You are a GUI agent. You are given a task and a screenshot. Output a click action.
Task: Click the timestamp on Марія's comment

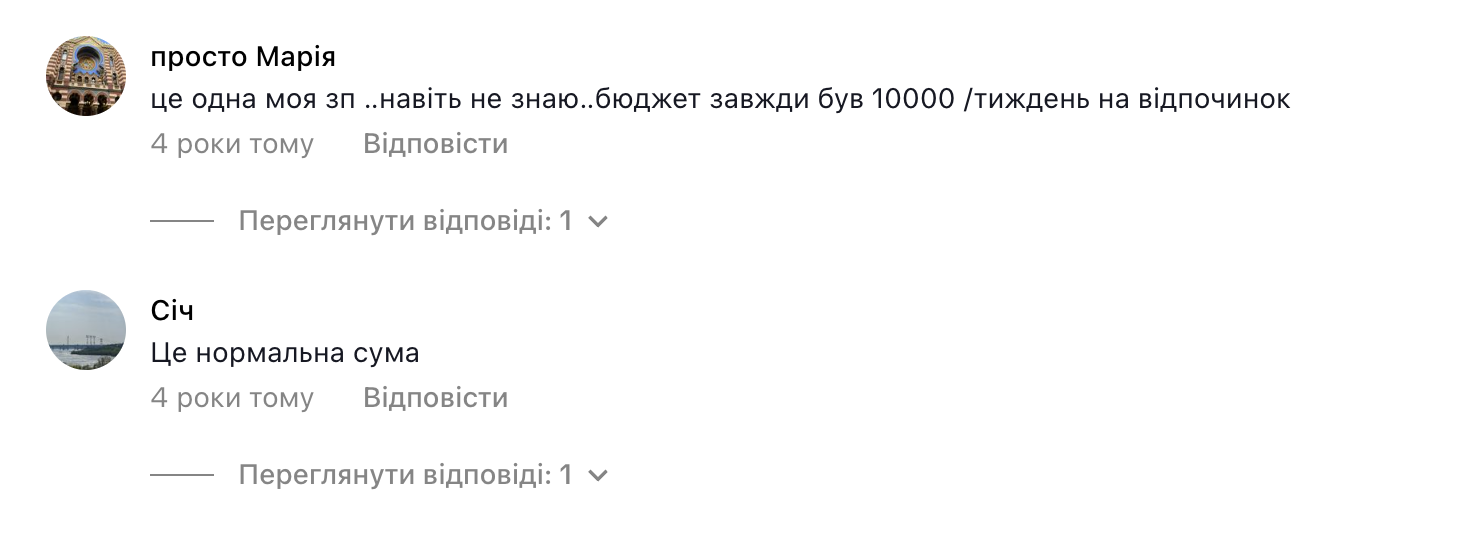point(232,144)
